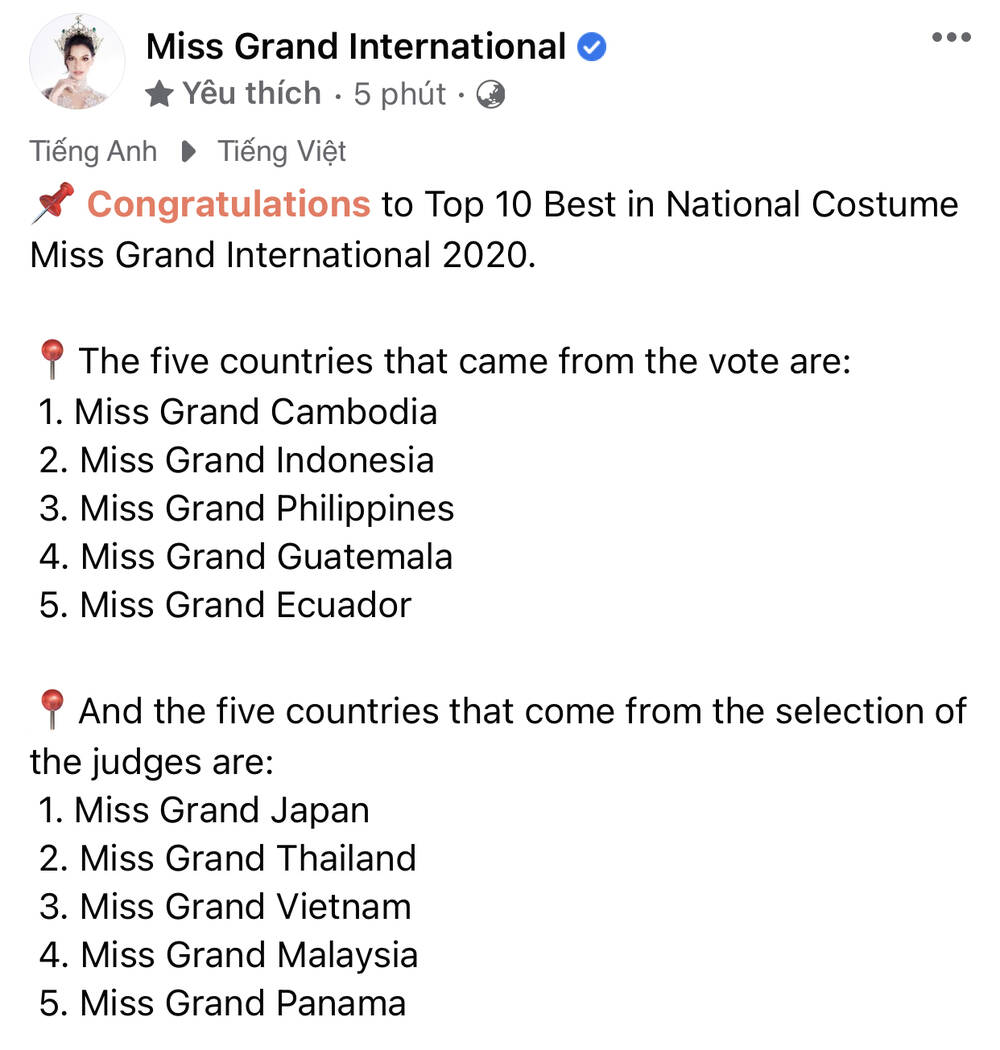This screenshot has height=1050, width=1000.
Task: Select the Tiếng Việt target language
Action: [282, 152]
